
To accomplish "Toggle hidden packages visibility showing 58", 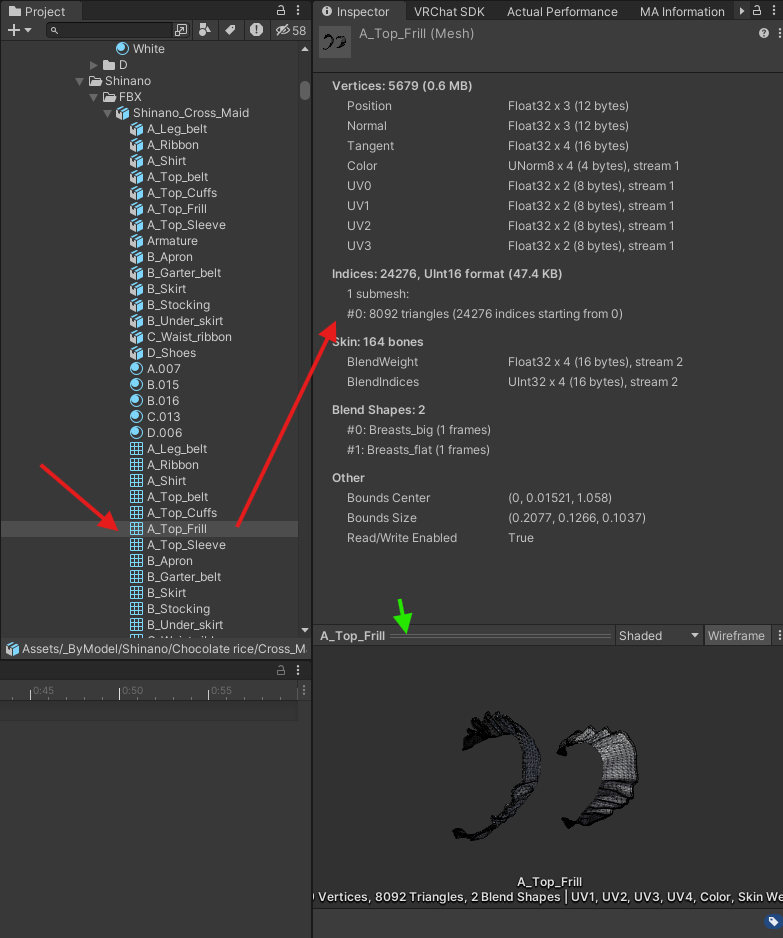I will [291, 30].
